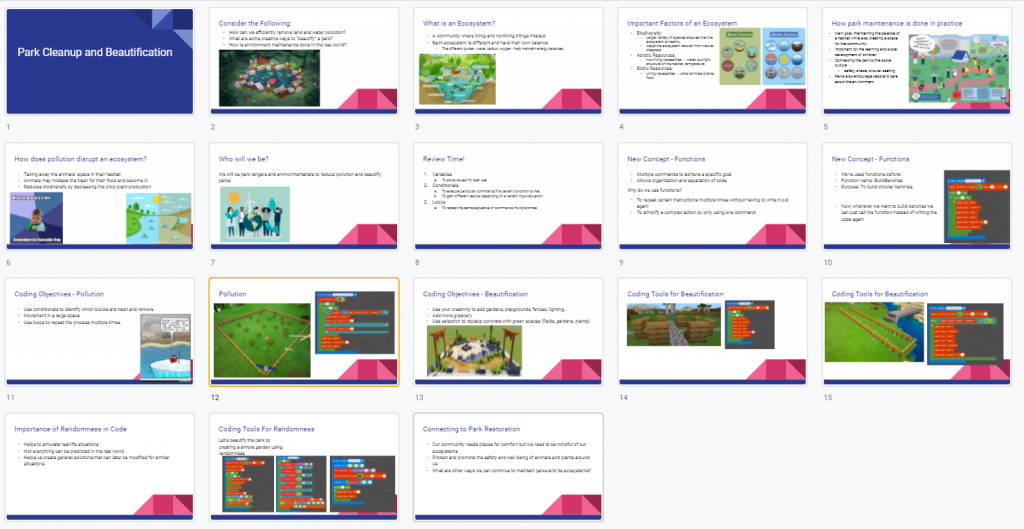
Task: Click the Review Time slide thumbnail
Action: [x=508, y=197]
